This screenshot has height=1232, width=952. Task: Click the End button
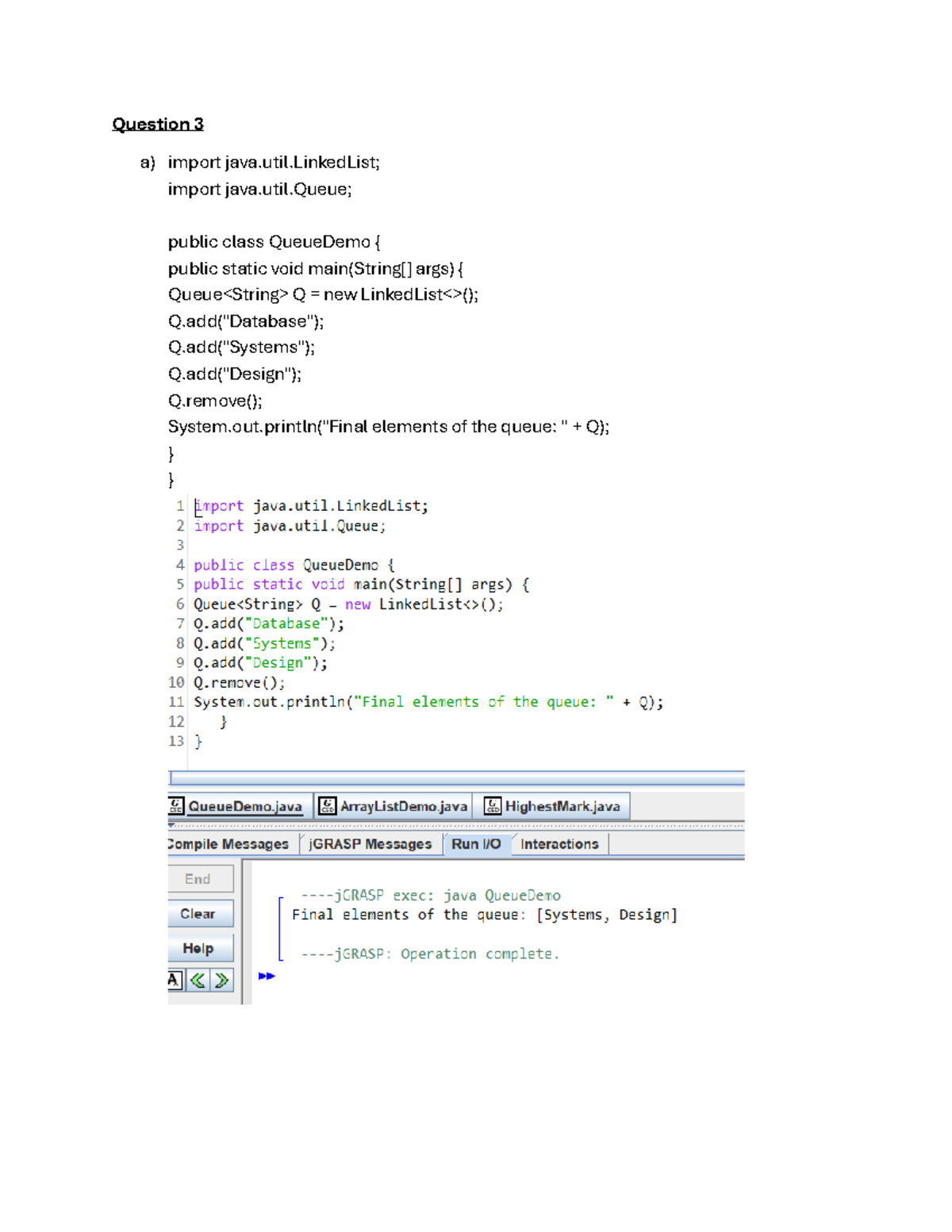click(201, 878)
